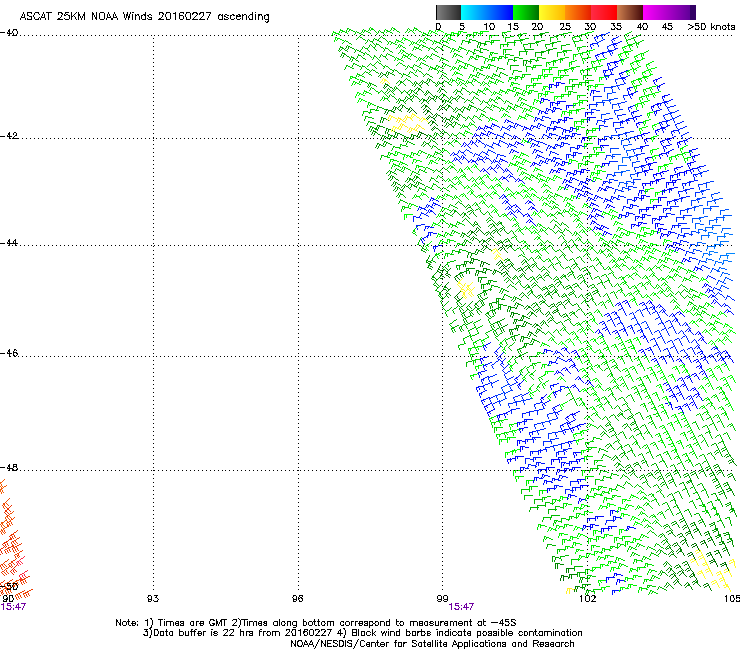Click the "35" label under the color bar

point(616,27)
